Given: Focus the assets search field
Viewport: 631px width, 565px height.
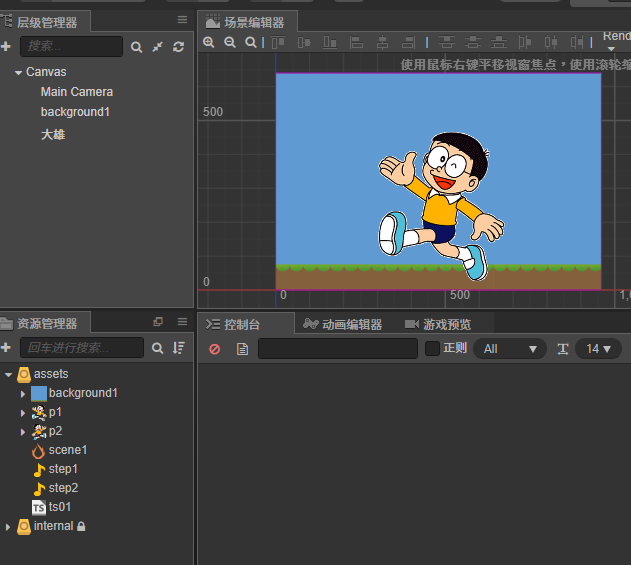Looking at the screenshot, I should pos(82,347).
